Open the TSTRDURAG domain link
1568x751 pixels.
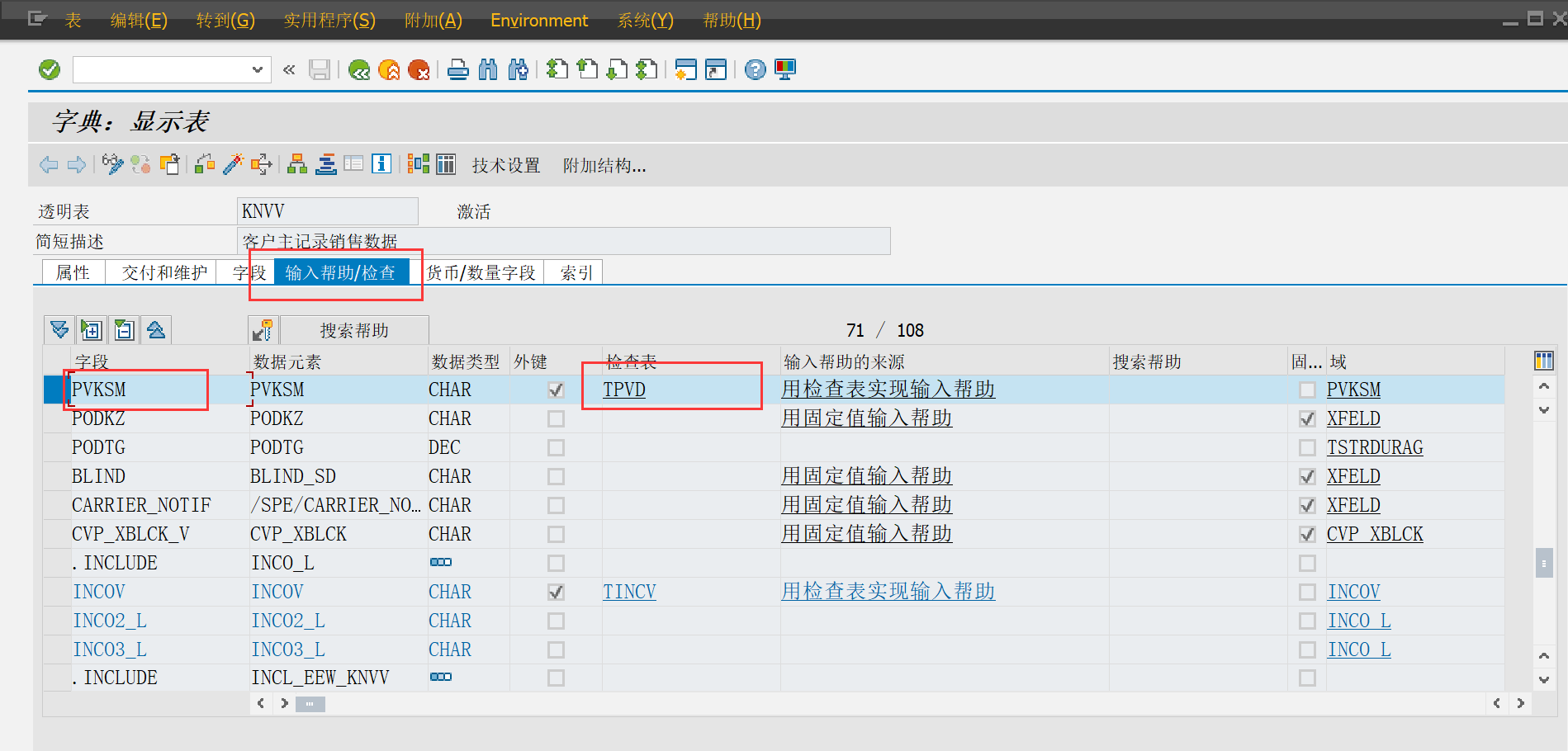(1375, 448)
